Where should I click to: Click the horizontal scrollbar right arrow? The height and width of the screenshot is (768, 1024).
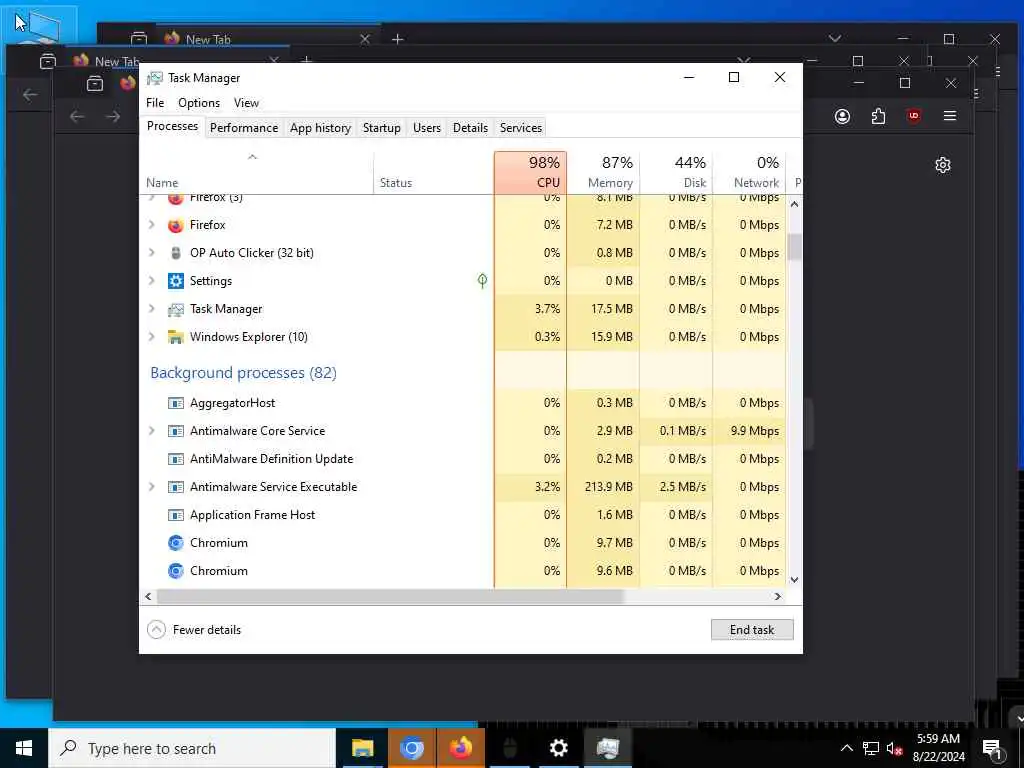[777, 596]
